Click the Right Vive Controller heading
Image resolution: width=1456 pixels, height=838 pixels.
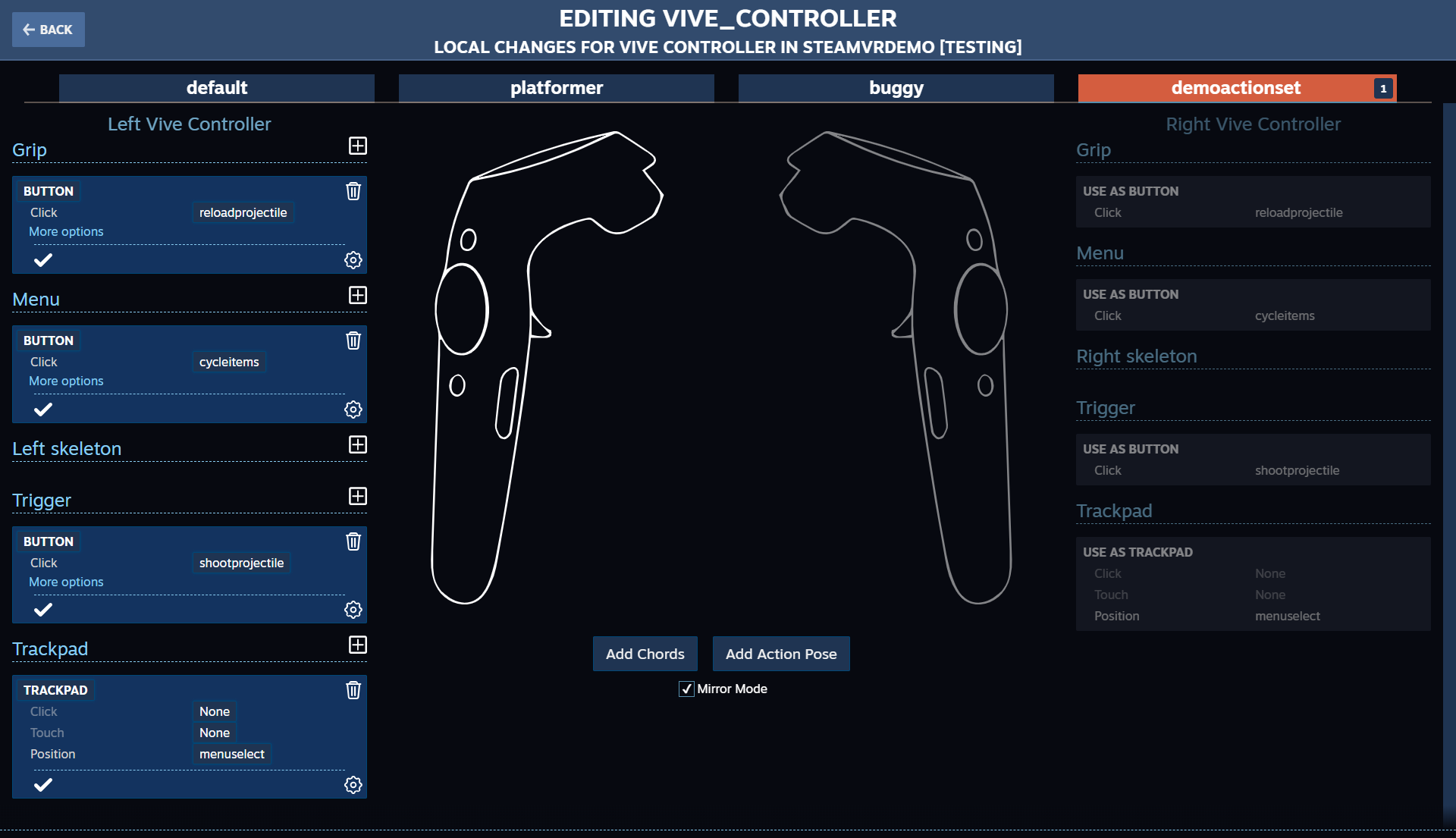[x=1253, y=124]
